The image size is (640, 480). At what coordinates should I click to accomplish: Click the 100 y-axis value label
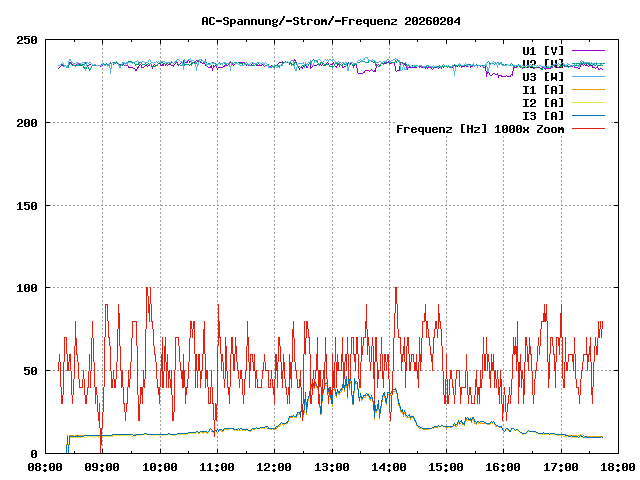(x=27, y=288)
